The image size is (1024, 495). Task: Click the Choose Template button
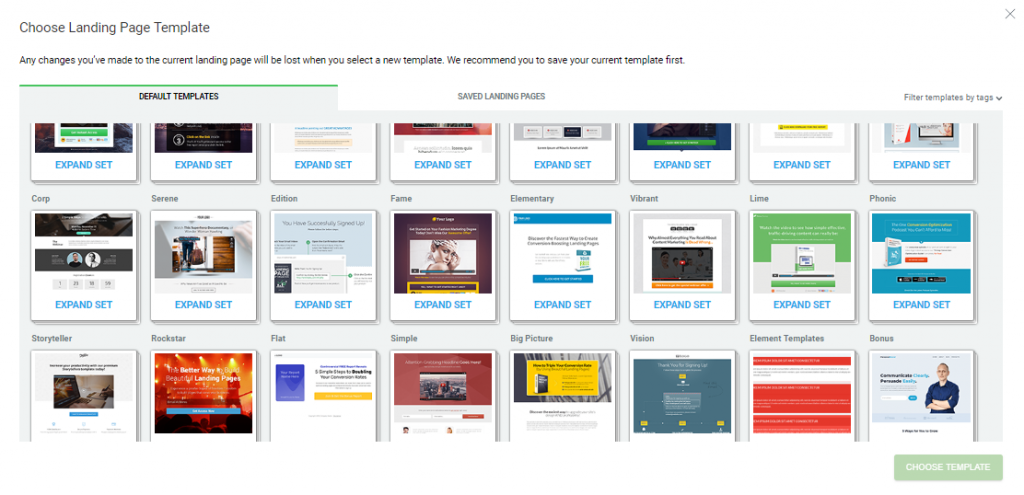click(x=948, y=467)
